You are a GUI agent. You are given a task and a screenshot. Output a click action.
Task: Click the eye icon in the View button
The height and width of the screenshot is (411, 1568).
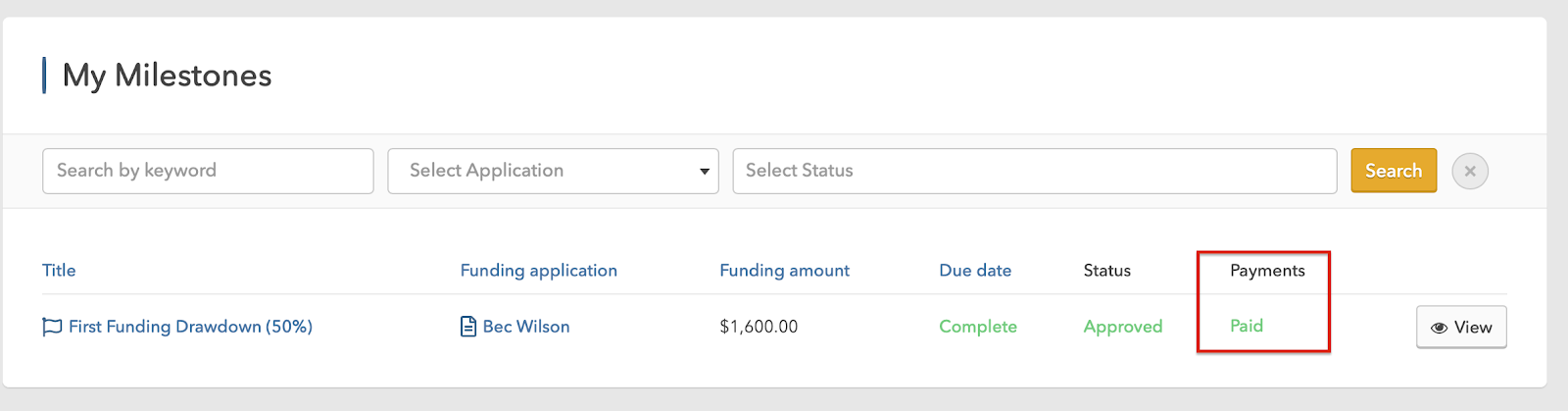[1439, 328]
